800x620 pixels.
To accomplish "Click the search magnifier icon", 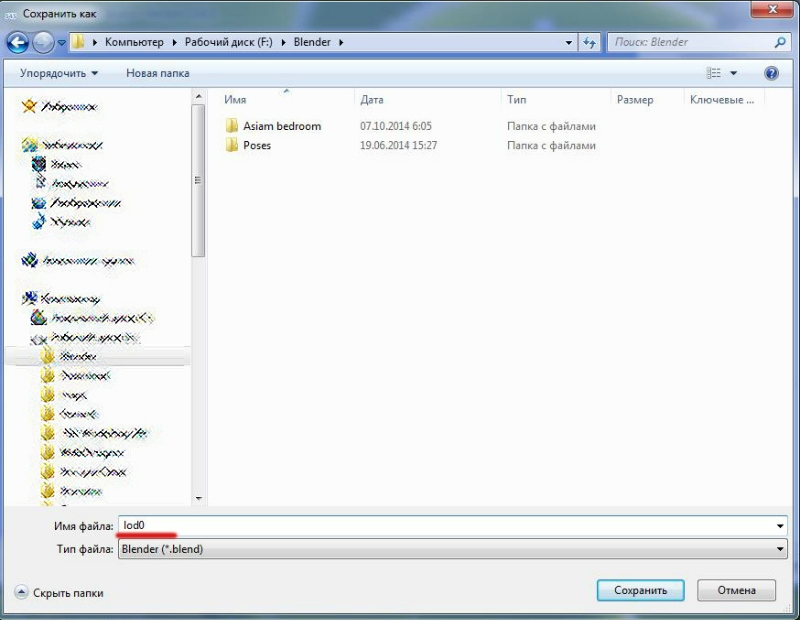I will coord(781,43).
